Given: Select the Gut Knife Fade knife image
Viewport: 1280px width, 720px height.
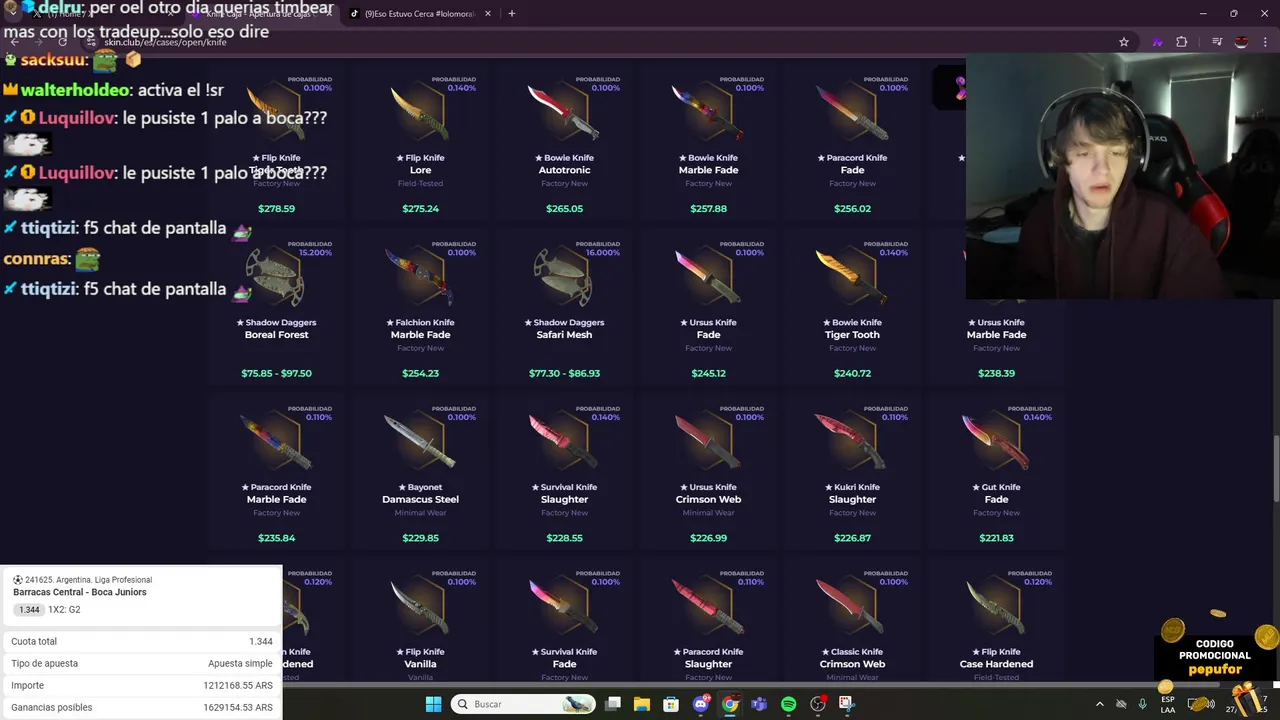Looking at the screenshot, I should click(996, 442).
